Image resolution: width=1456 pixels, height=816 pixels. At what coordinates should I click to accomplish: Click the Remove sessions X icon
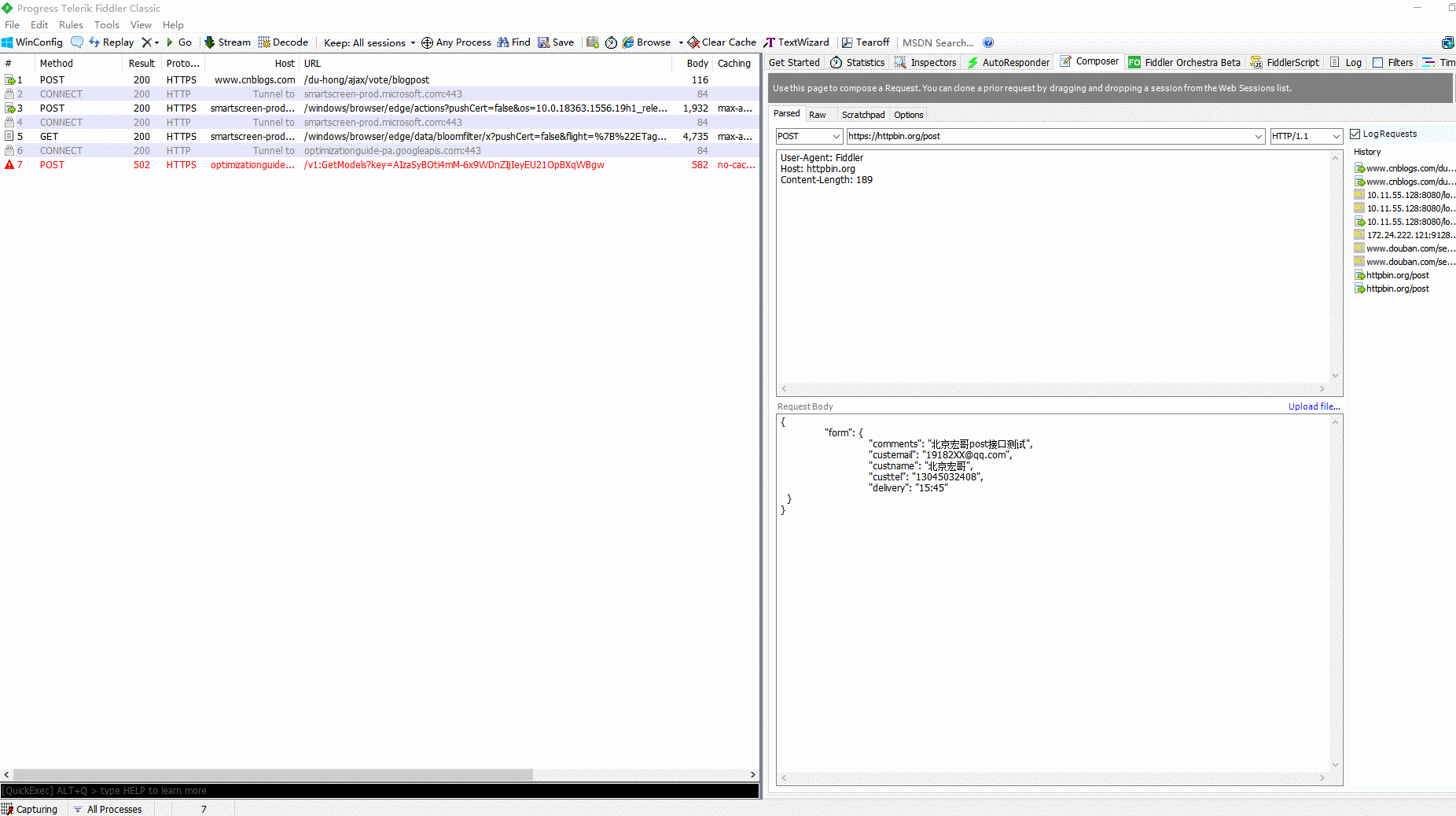coord(146,42)
